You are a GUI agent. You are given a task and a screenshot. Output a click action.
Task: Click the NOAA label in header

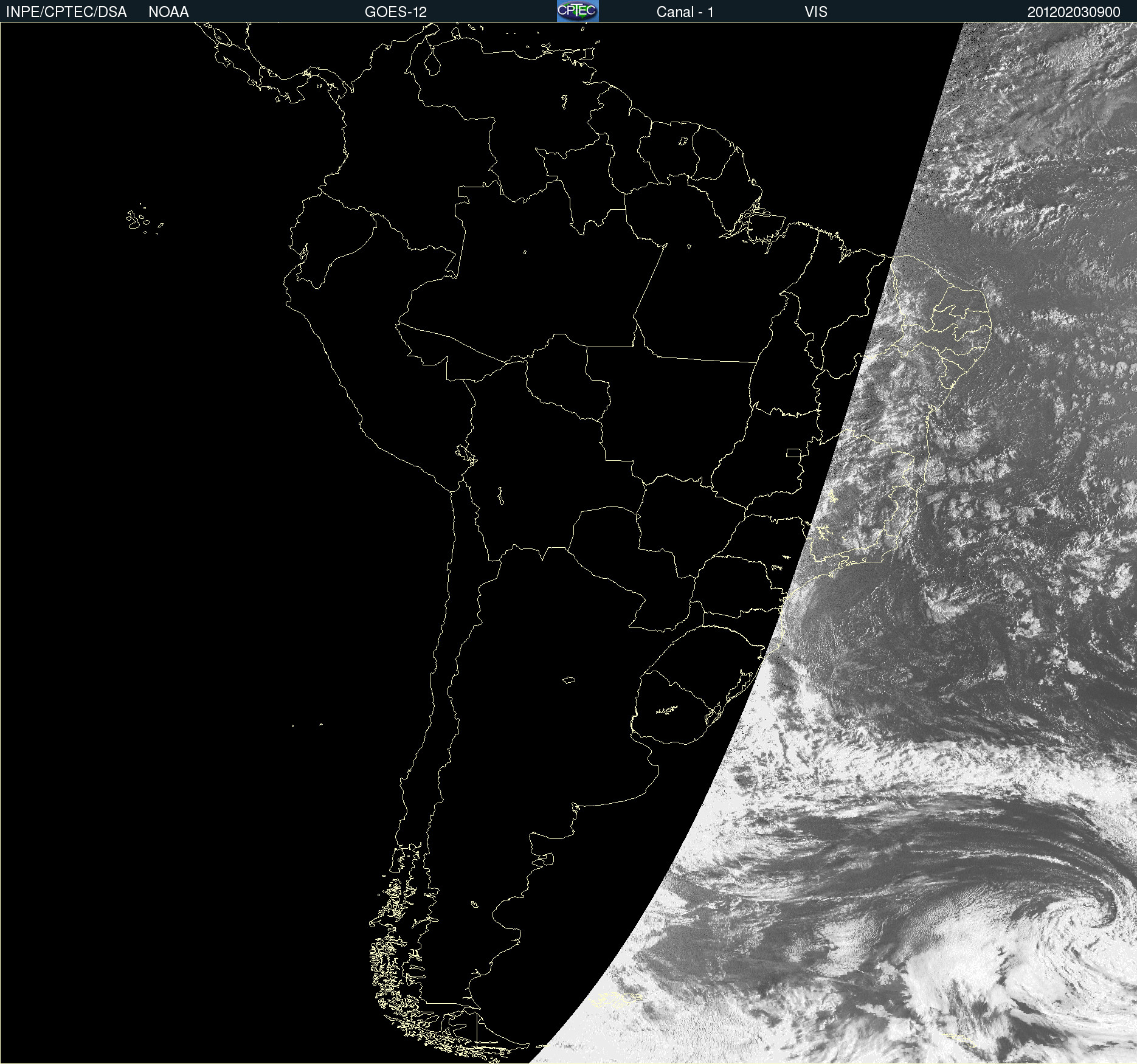point(168,12)
